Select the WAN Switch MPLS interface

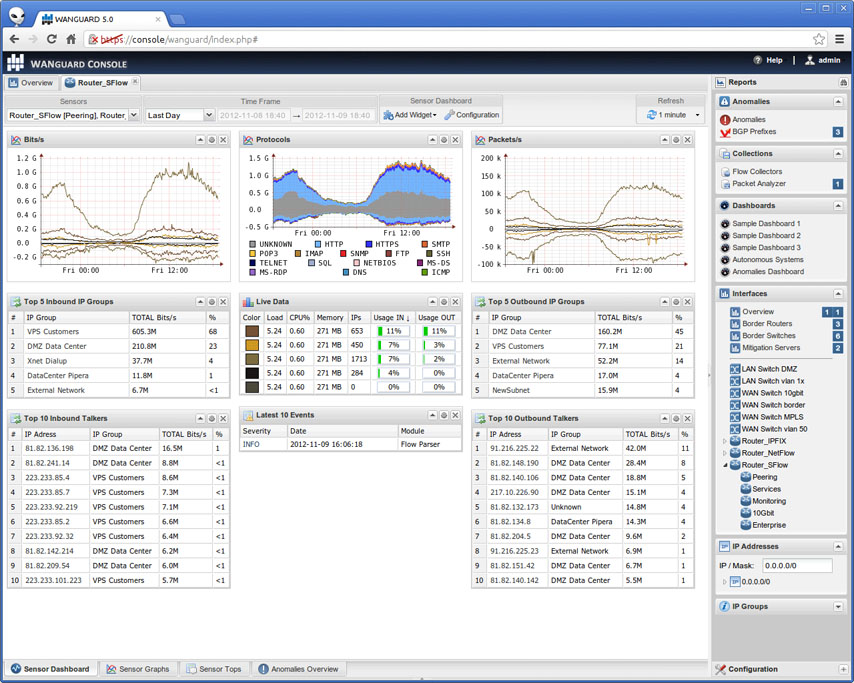tap(772, 417)
